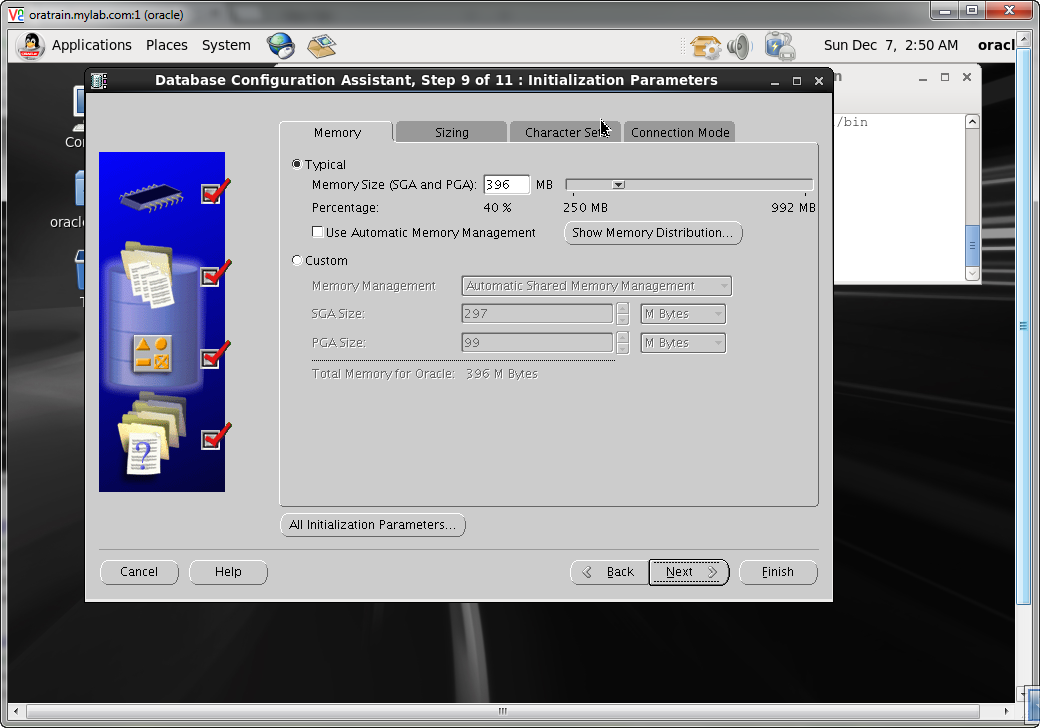Click the PGA Size input field
The image size is (1040, 728).
click(x=537, y=343)
